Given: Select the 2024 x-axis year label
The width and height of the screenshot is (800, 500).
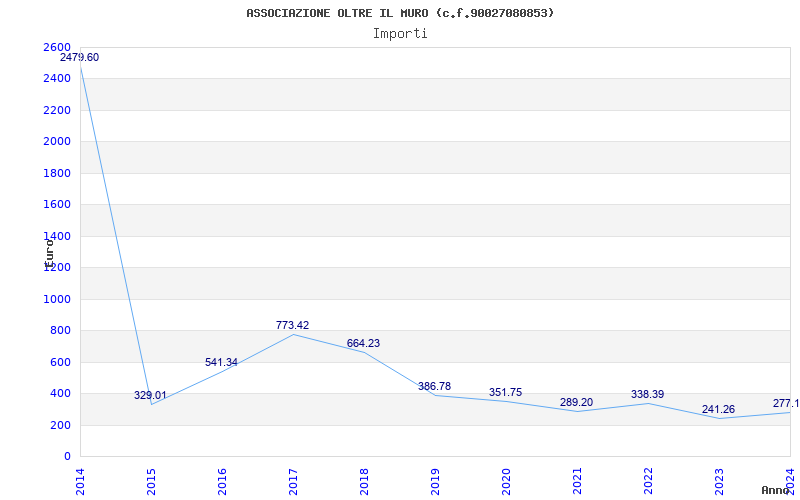Looking at the screenshot, I should [789, 482].
